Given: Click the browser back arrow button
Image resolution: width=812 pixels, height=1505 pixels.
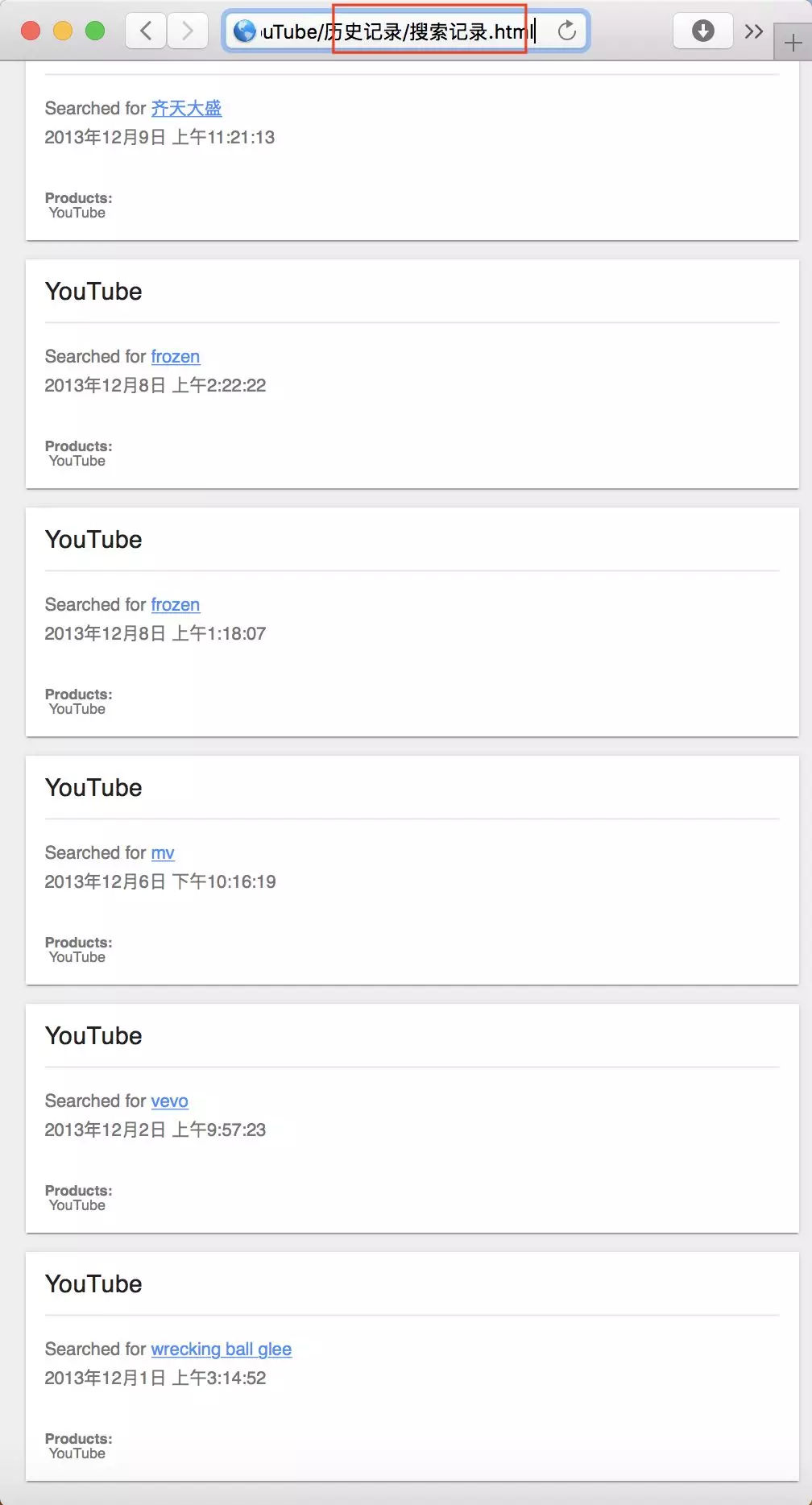Looking at the screenshot, I should [x=146, y=31].
